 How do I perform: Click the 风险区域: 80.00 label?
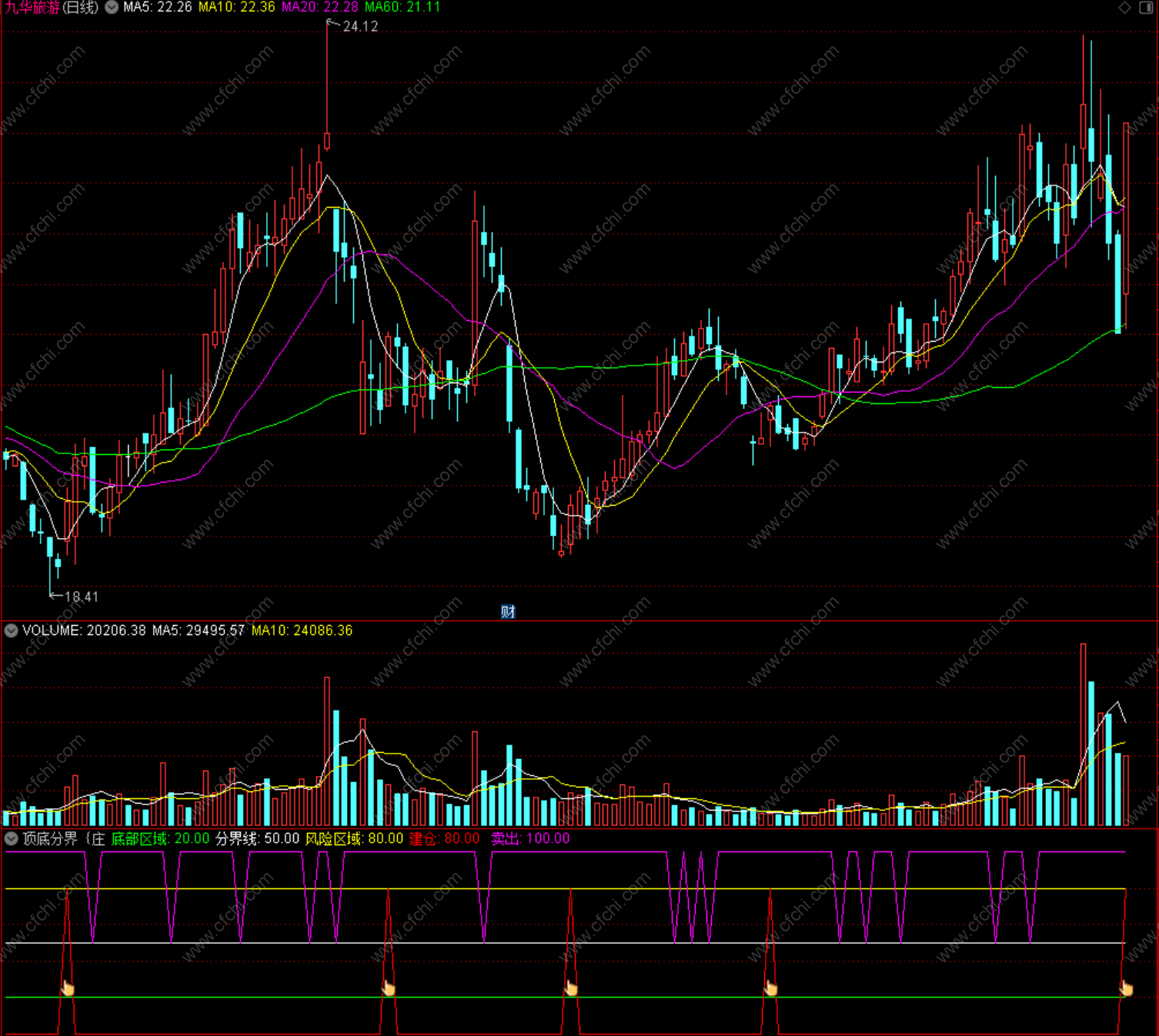[x=354, y=839]
